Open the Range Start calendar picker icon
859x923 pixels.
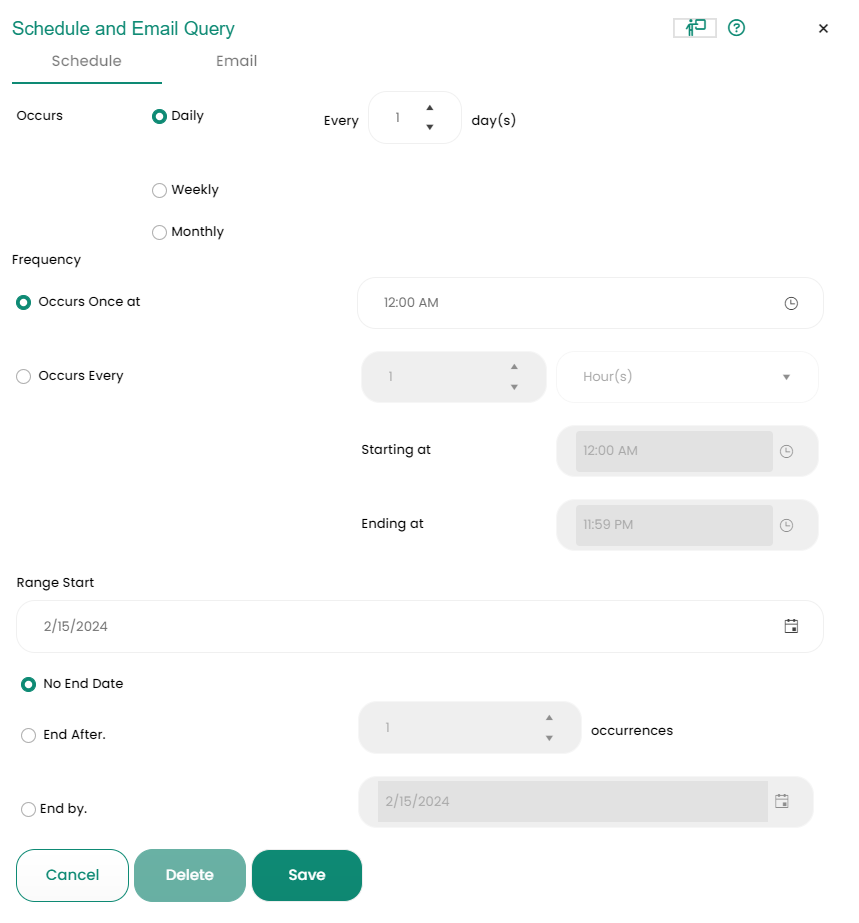point(791,627)
